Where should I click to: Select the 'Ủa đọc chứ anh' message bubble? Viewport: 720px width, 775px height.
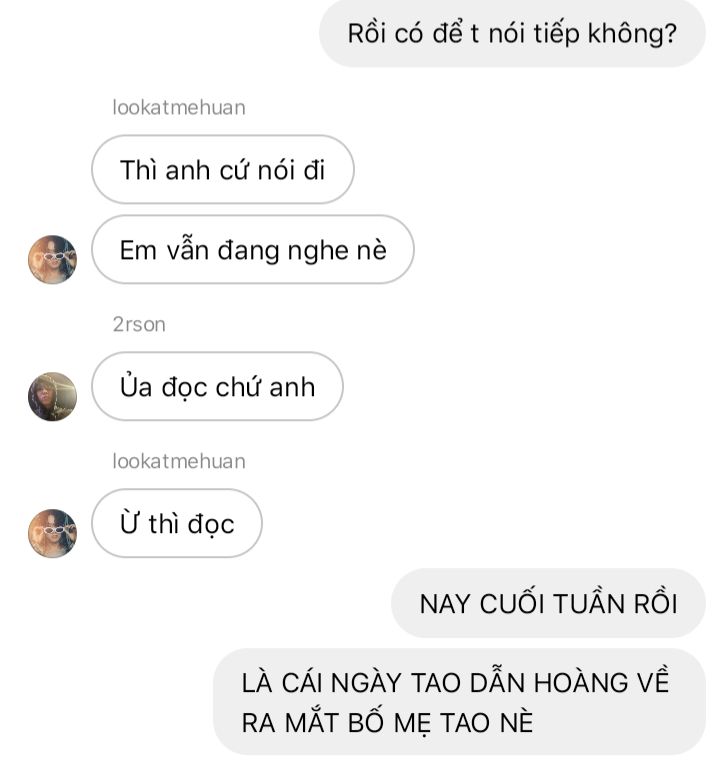217,387
